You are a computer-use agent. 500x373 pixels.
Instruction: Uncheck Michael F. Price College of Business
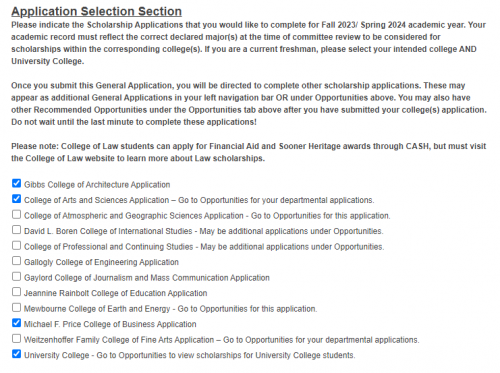pyautogui.click(x=16, y=323)
